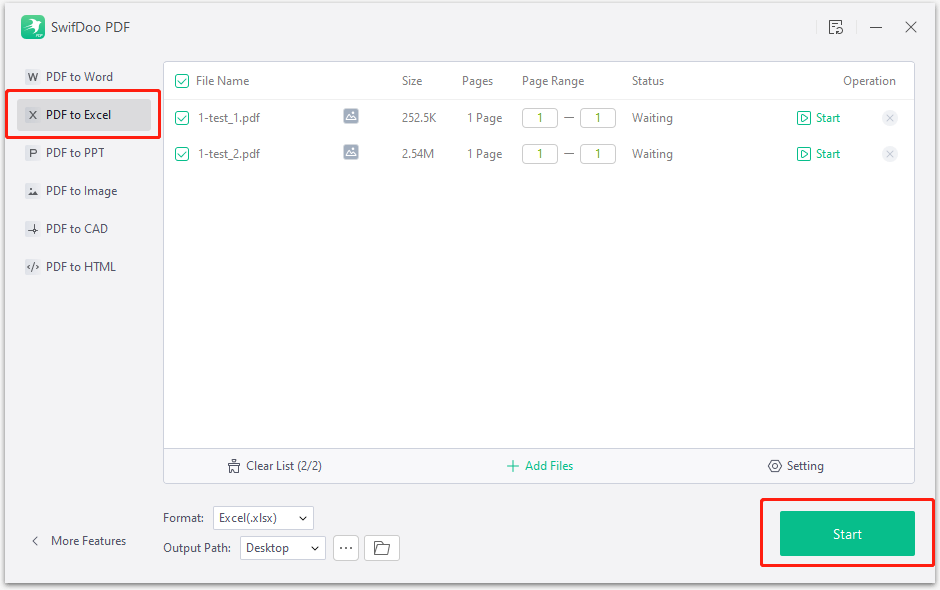Switch to PDF to Image

[84, 191]
